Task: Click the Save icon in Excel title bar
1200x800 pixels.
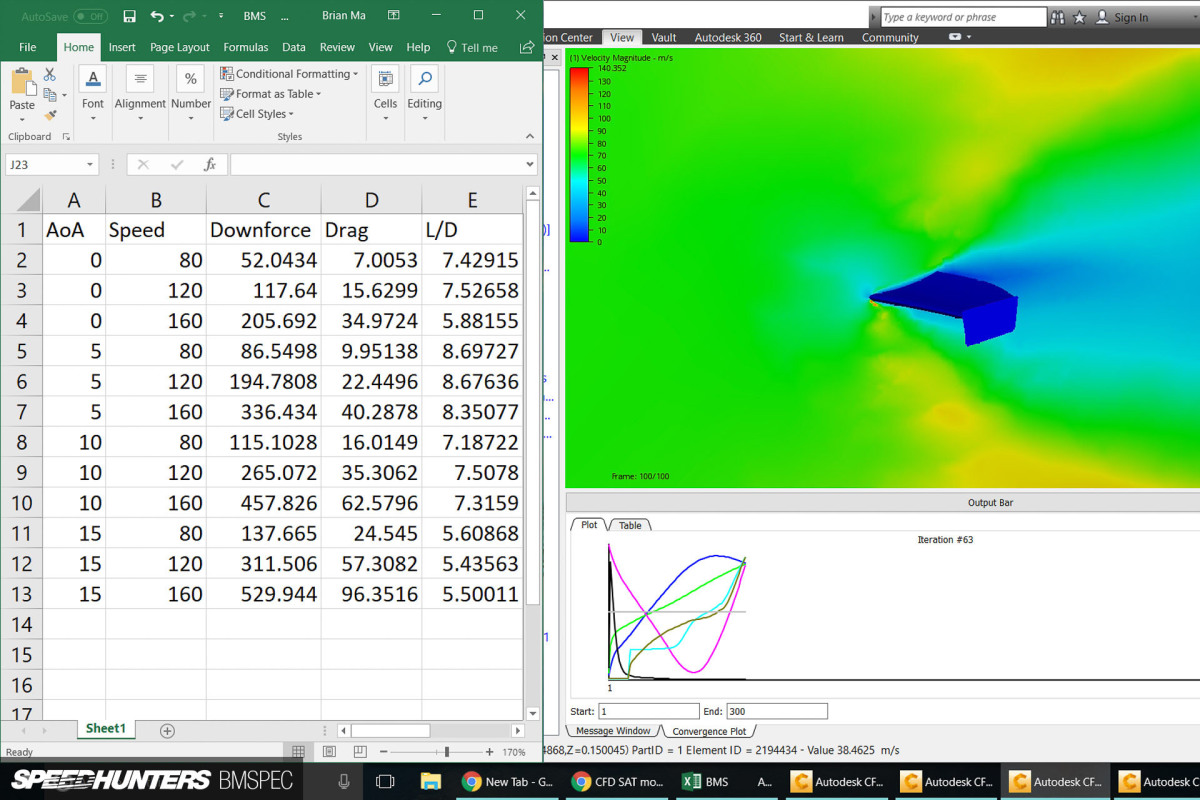Action: (129, 16)
